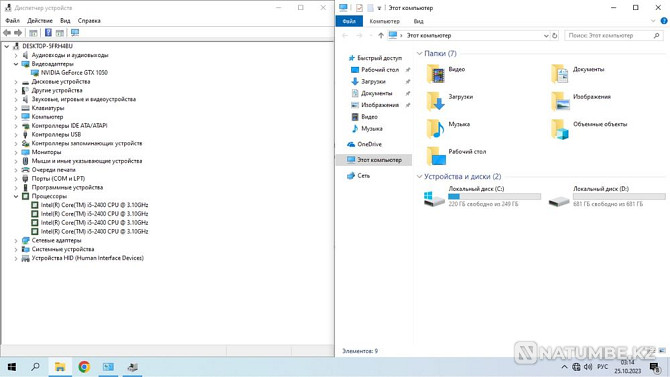Collapse the Папки (7) group in Explorer
This screenshot has height=377, width=670.
point(420,53)
